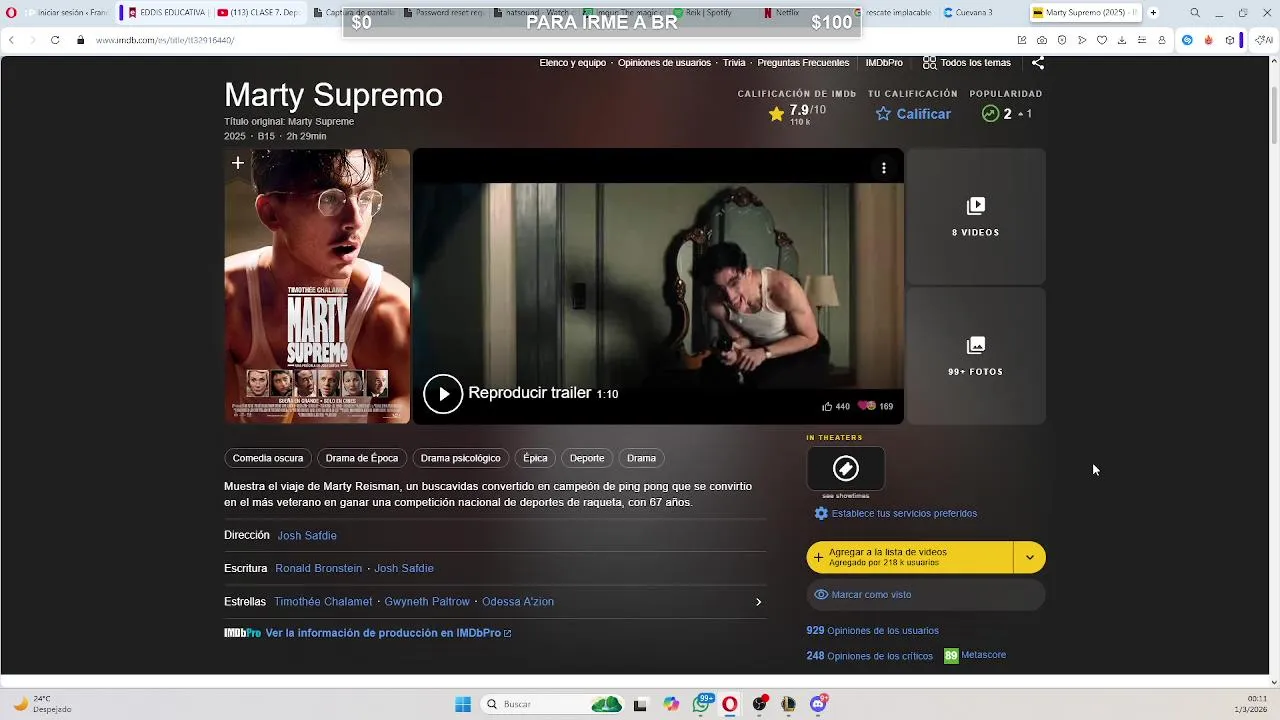This screenshot has width=1280, height=720.
Task: Click the bookmark heart icon in toolbar
Action: [x=1102, y=40]
